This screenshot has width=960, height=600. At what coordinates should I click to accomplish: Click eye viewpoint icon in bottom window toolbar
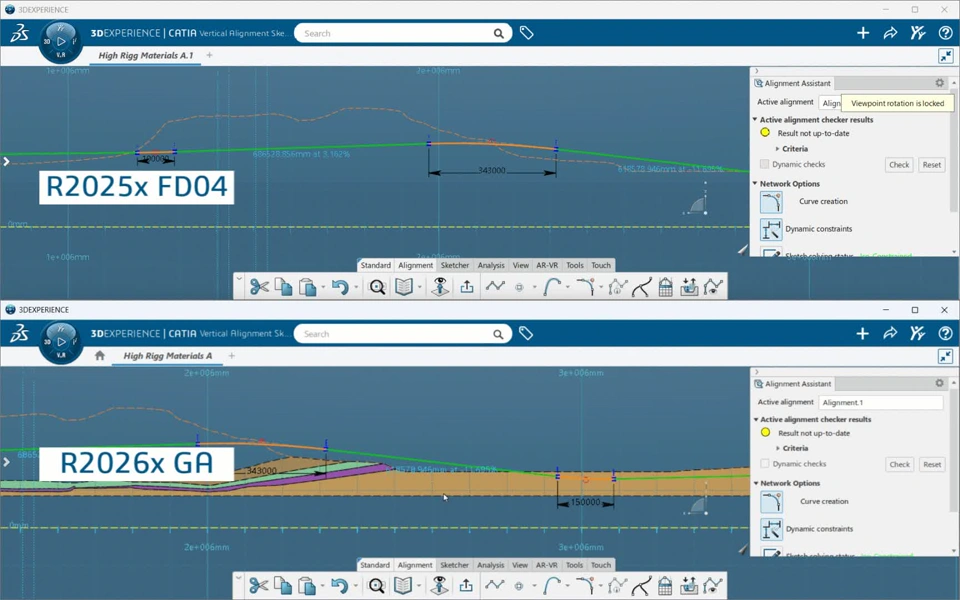tap(439, 586)
